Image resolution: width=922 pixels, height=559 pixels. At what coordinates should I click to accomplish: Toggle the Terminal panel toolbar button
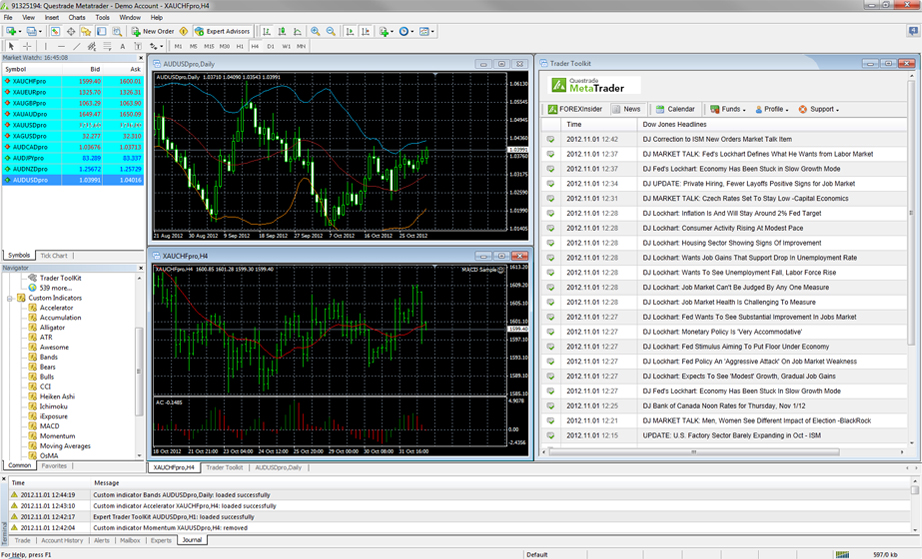pos(101,31)
